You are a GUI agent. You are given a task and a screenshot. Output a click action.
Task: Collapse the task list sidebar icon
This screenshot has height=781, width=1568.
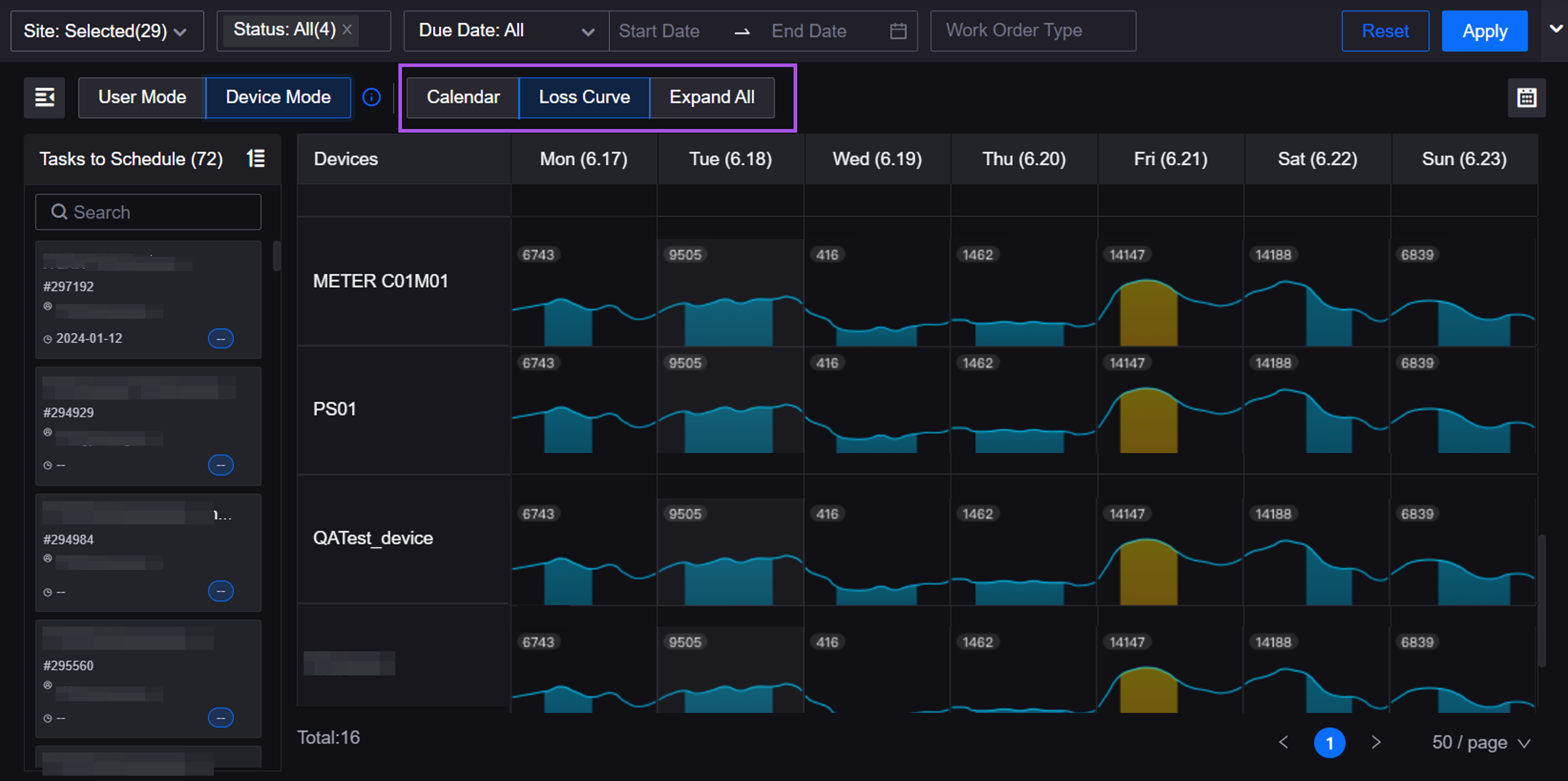pyautogui.click(x=45, y=97)
